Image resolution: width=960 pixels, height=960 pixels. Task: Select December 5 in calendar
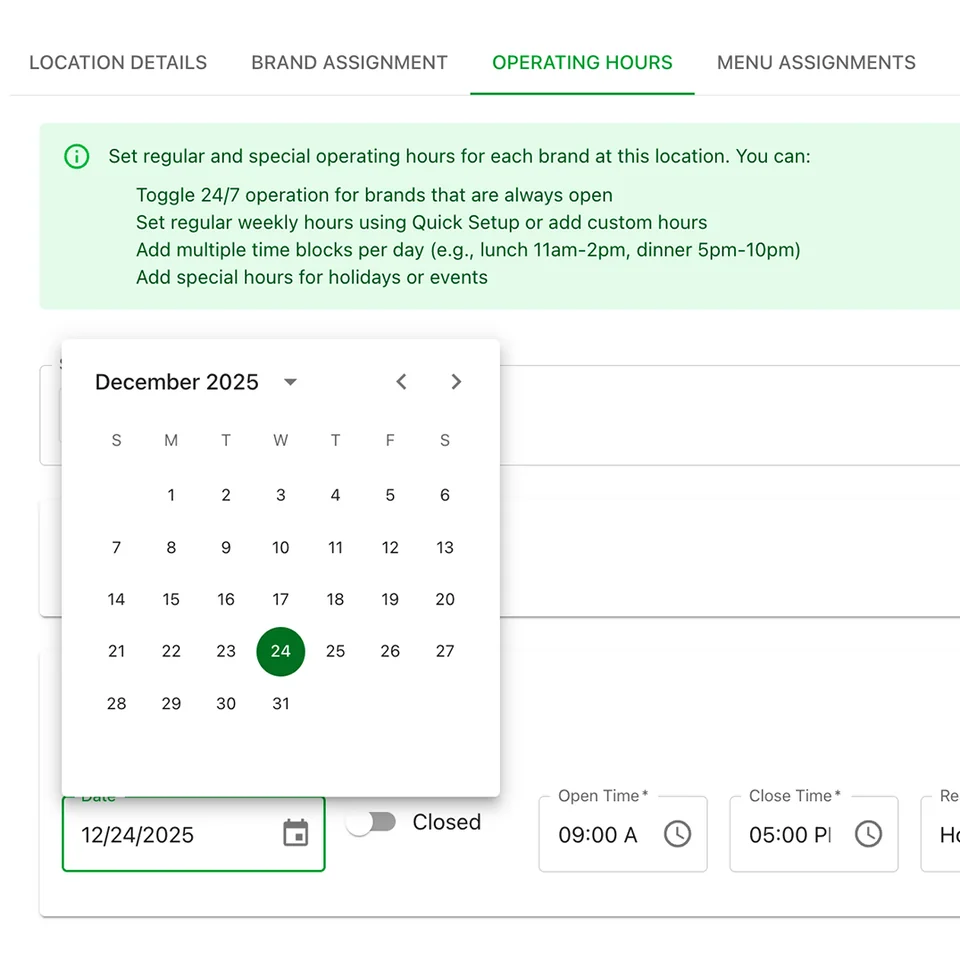point(390,495)
